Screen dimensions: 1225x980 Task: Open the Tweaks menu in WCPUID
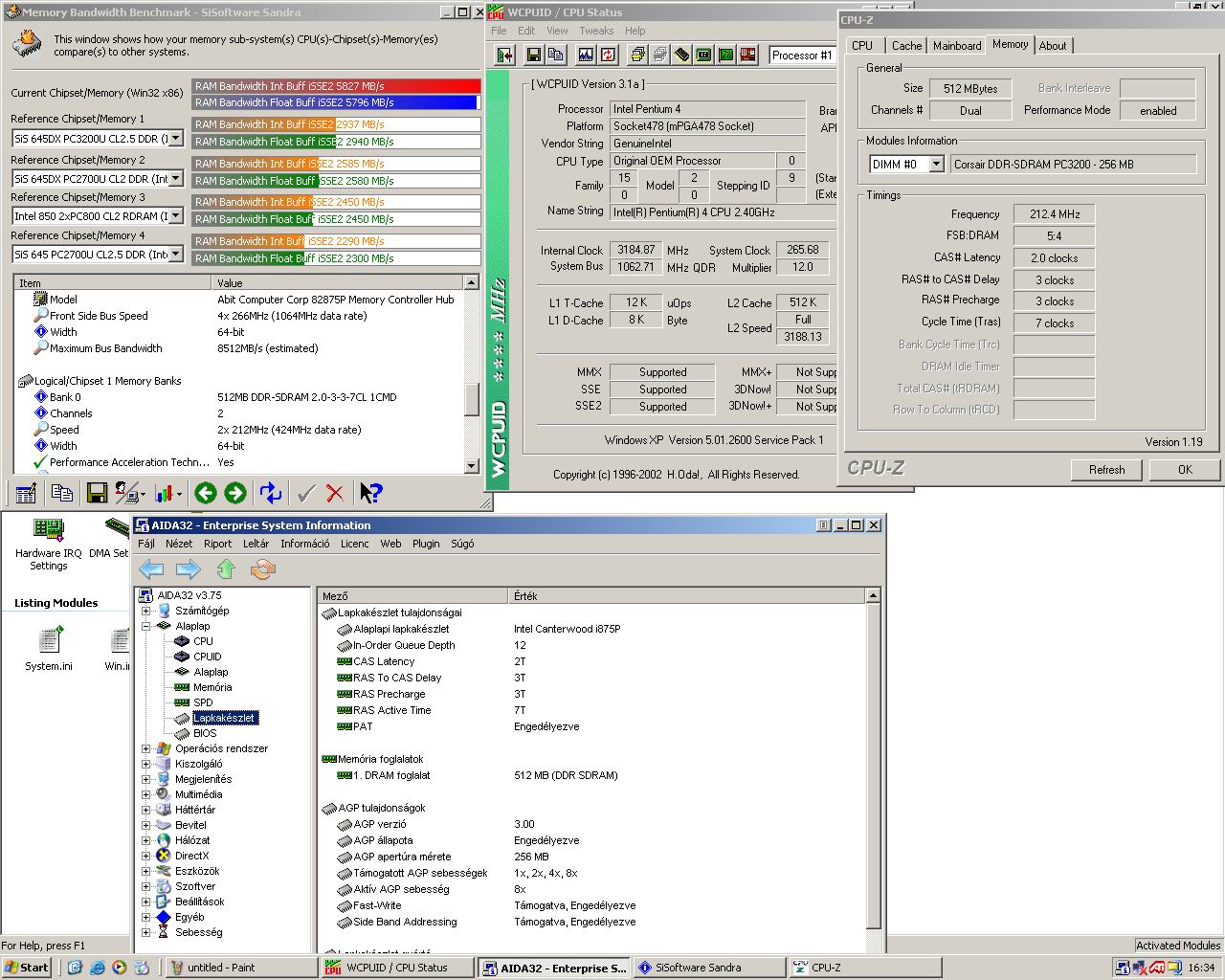tap(596, 31)
